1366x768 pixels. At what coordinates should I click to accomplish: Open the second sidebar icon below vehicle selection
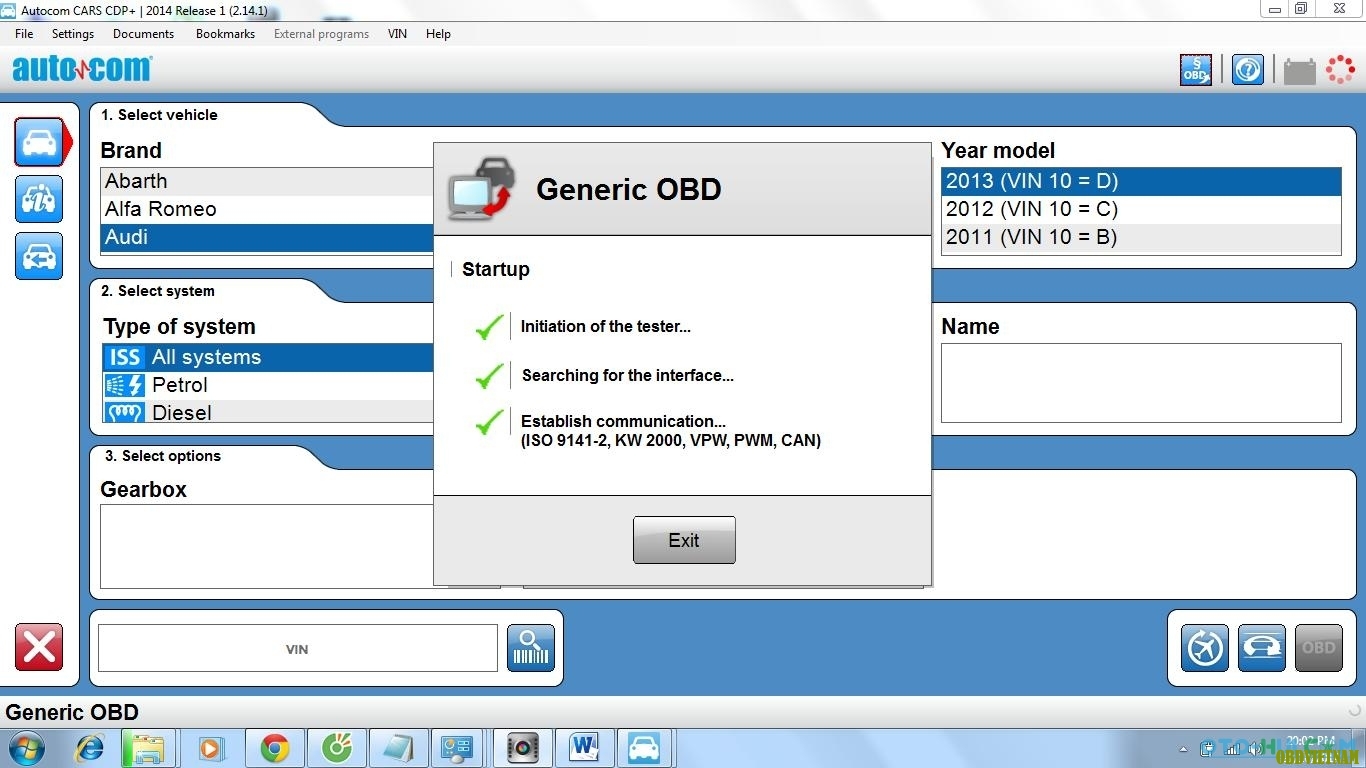pyautogui.click(x=39, y=199)
